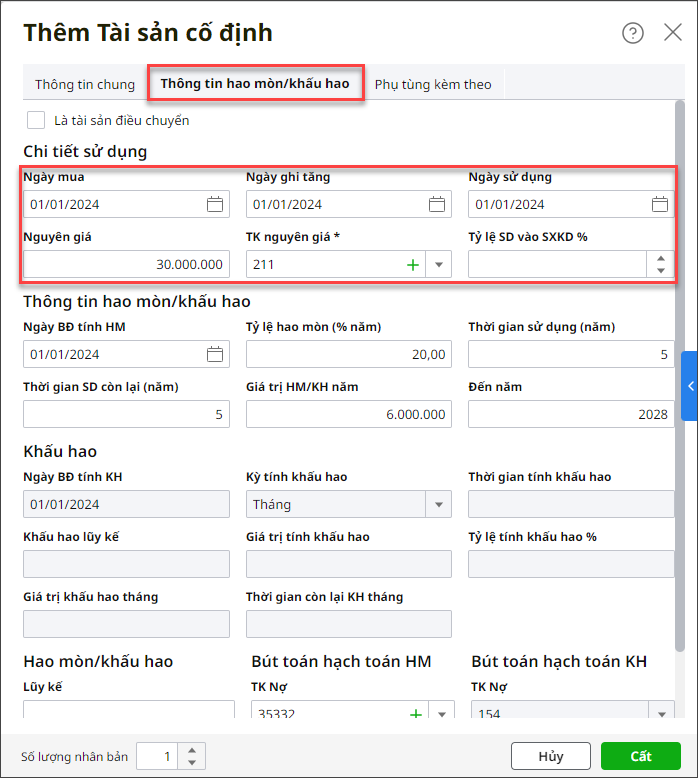Viewport: 698px width, 778px height.
Task: Click the Ngày sử dụng date field
Action: (571, 204)
